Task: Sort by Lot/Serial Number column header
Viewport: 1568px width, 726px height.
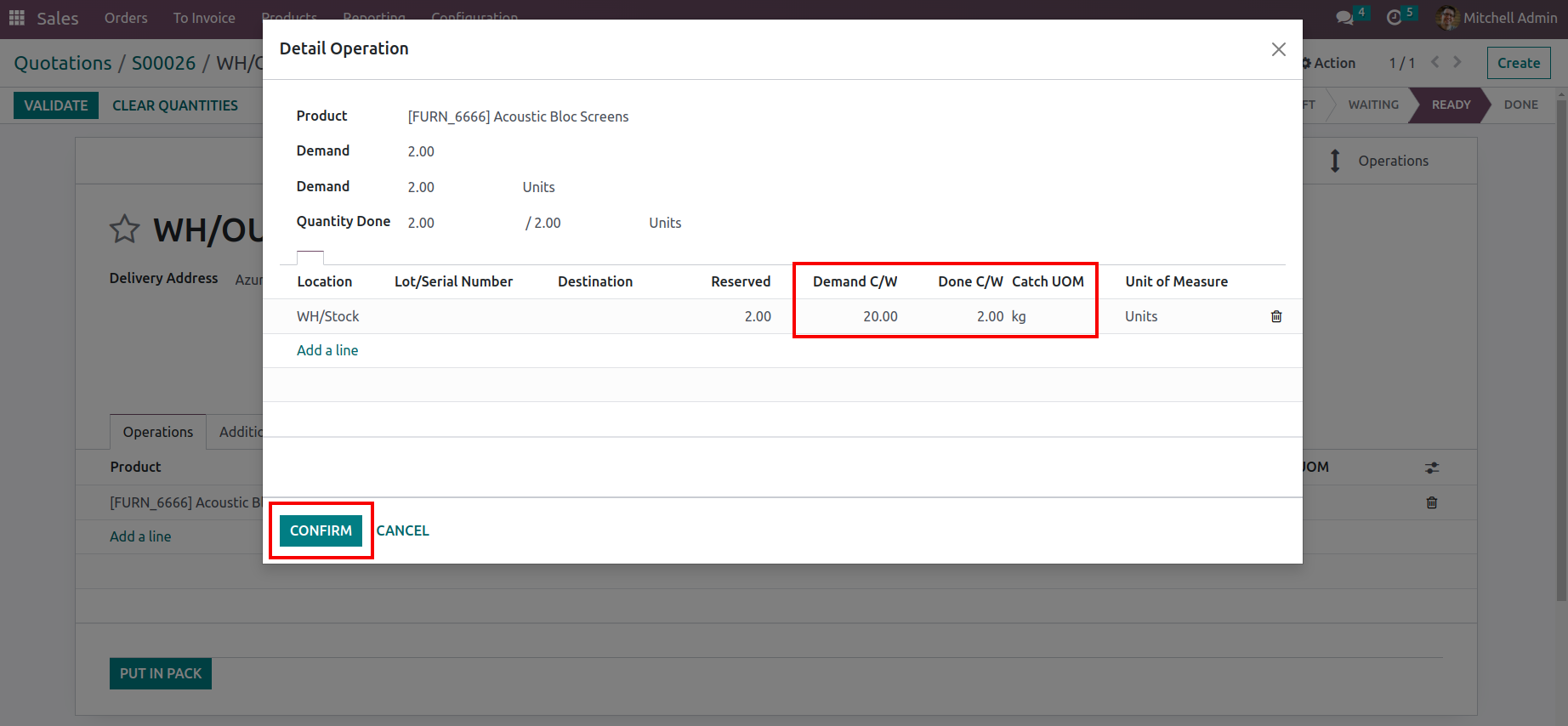Action: coord(453,281)
